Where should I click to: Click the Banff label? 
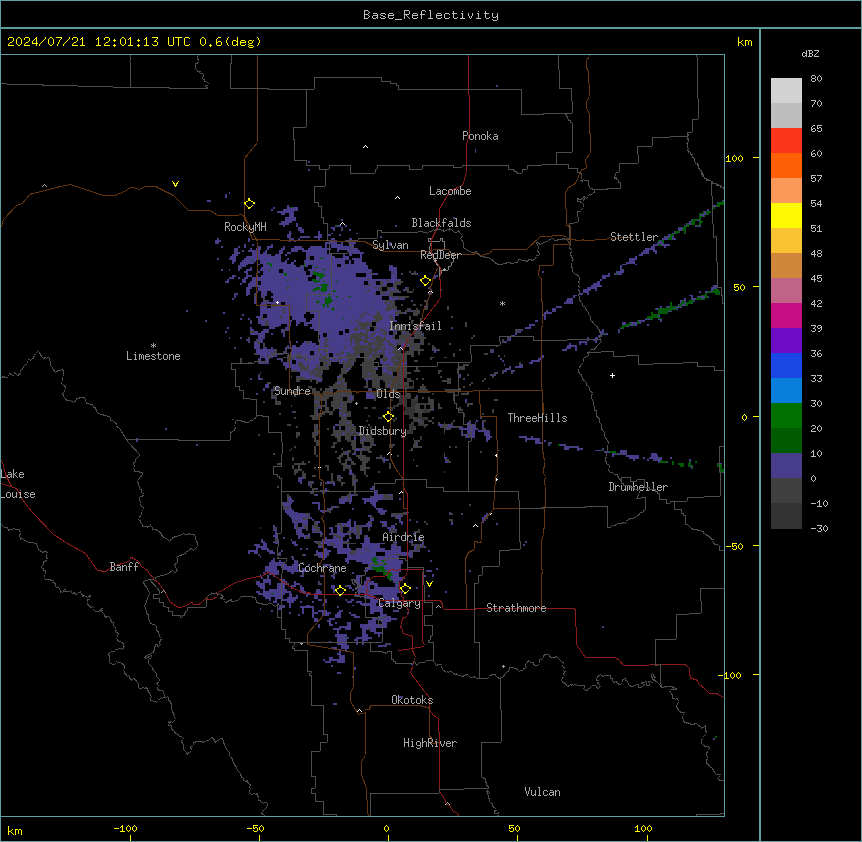coord(124,567)
